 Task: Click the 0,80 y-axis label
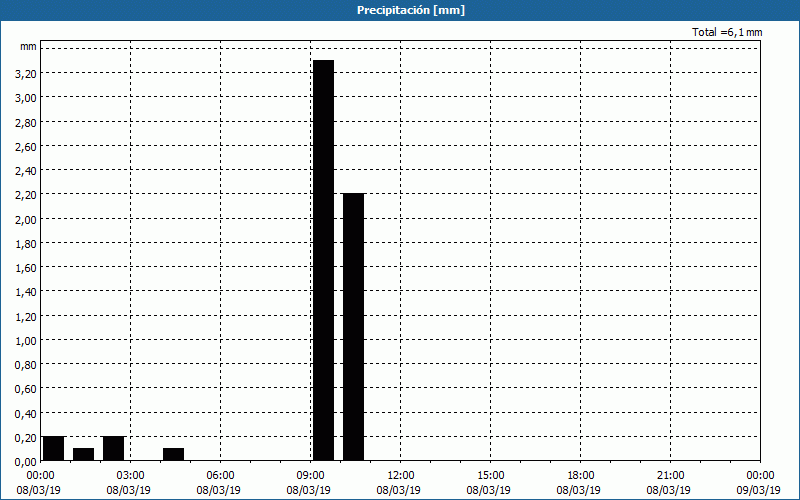click(26, 365)
